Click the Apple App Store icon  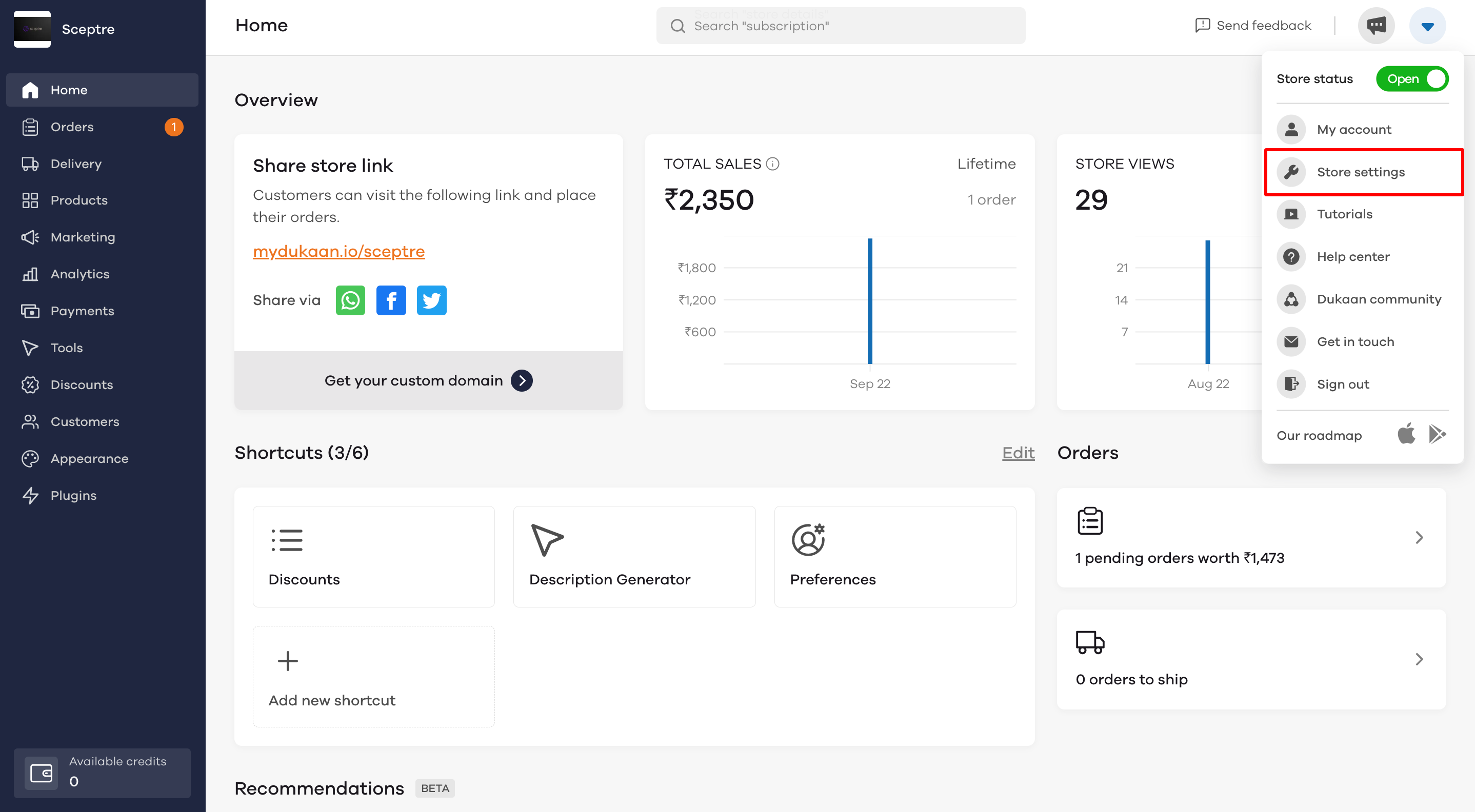[1406, 434]
